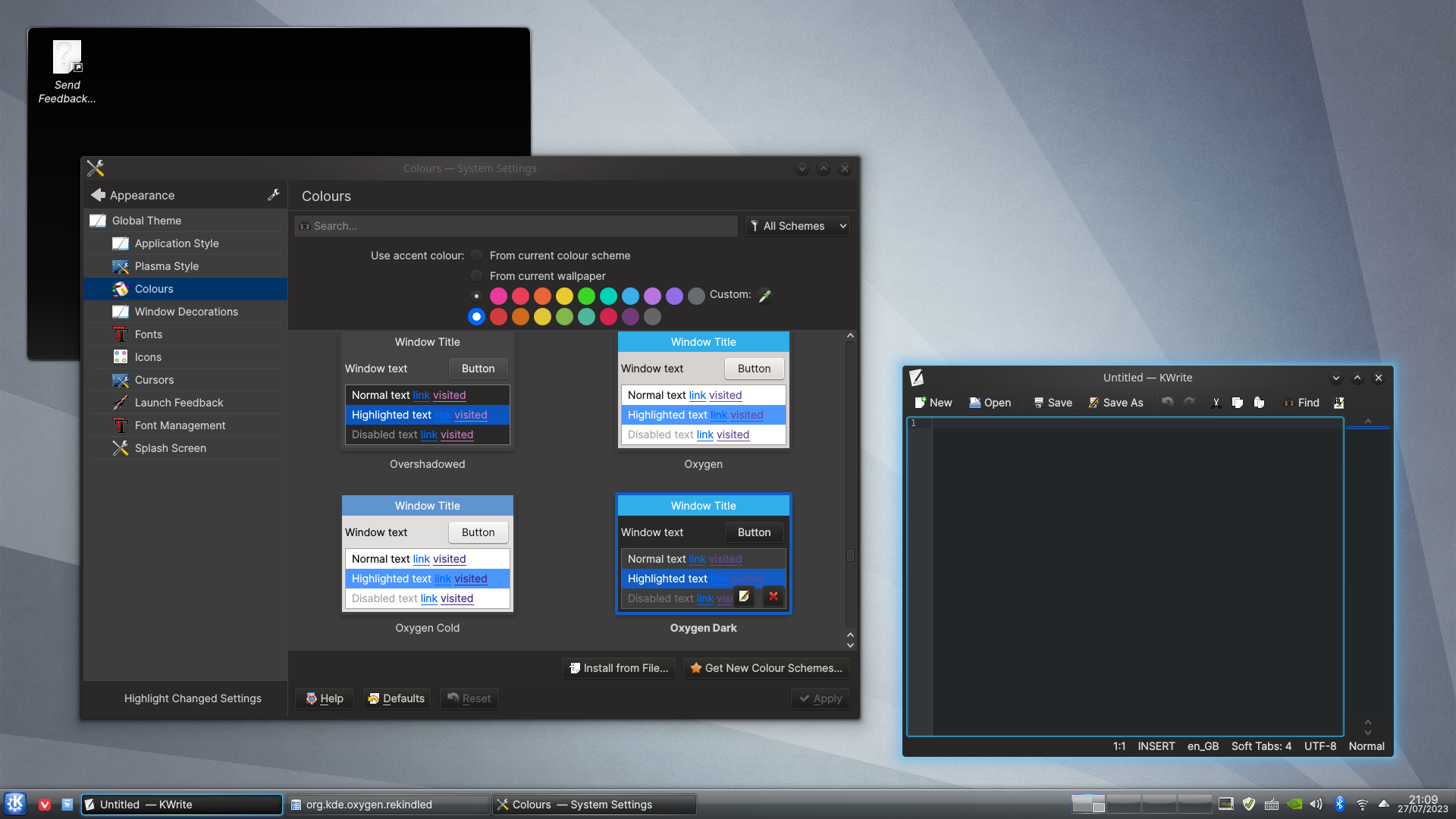Screen dimensions: 1456x819
Task: Choose the light blue accent colour swatch
Action: pos(630,296)
